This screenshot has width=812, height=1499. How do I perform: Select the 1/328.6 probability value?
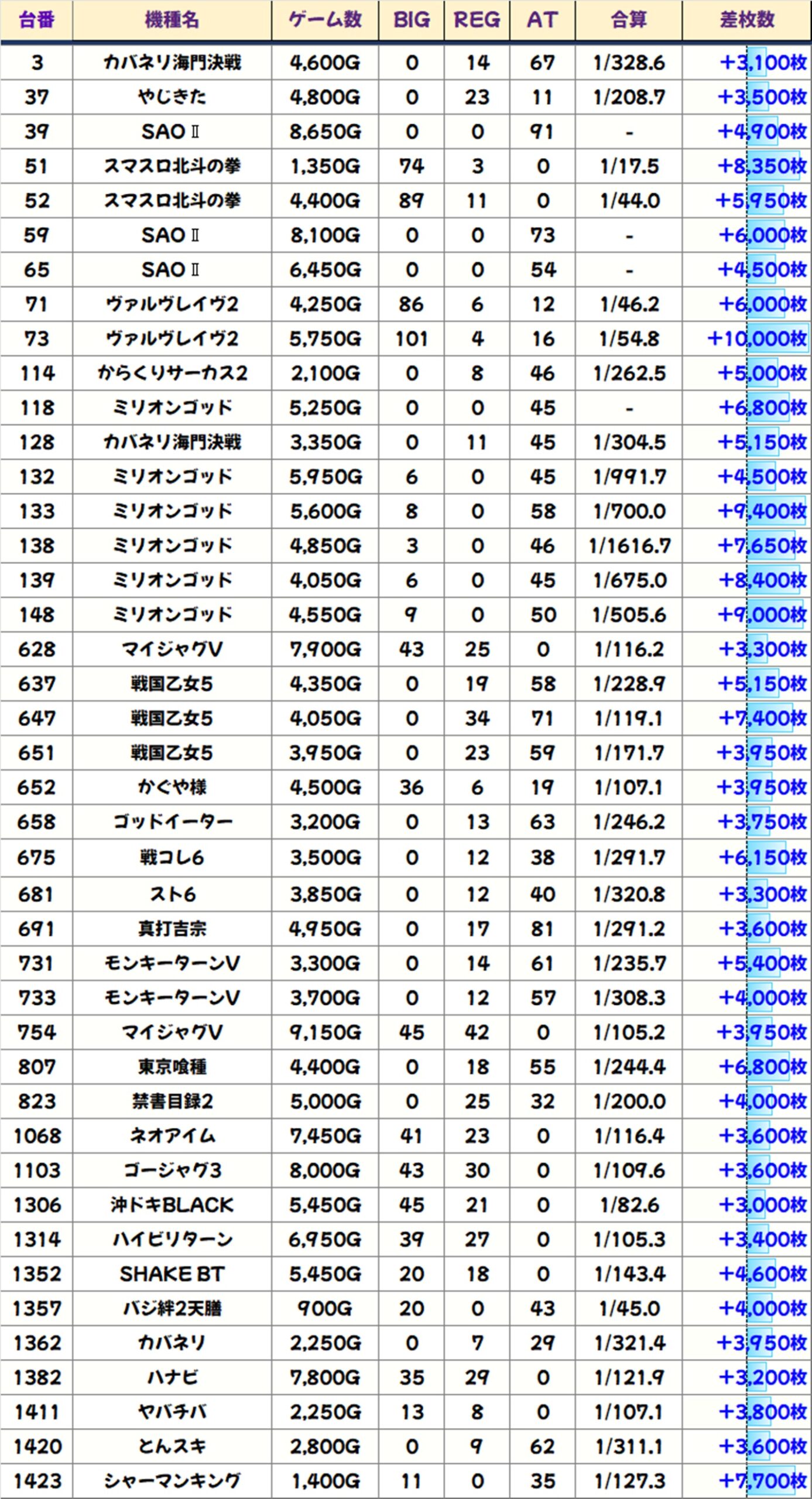629,62
